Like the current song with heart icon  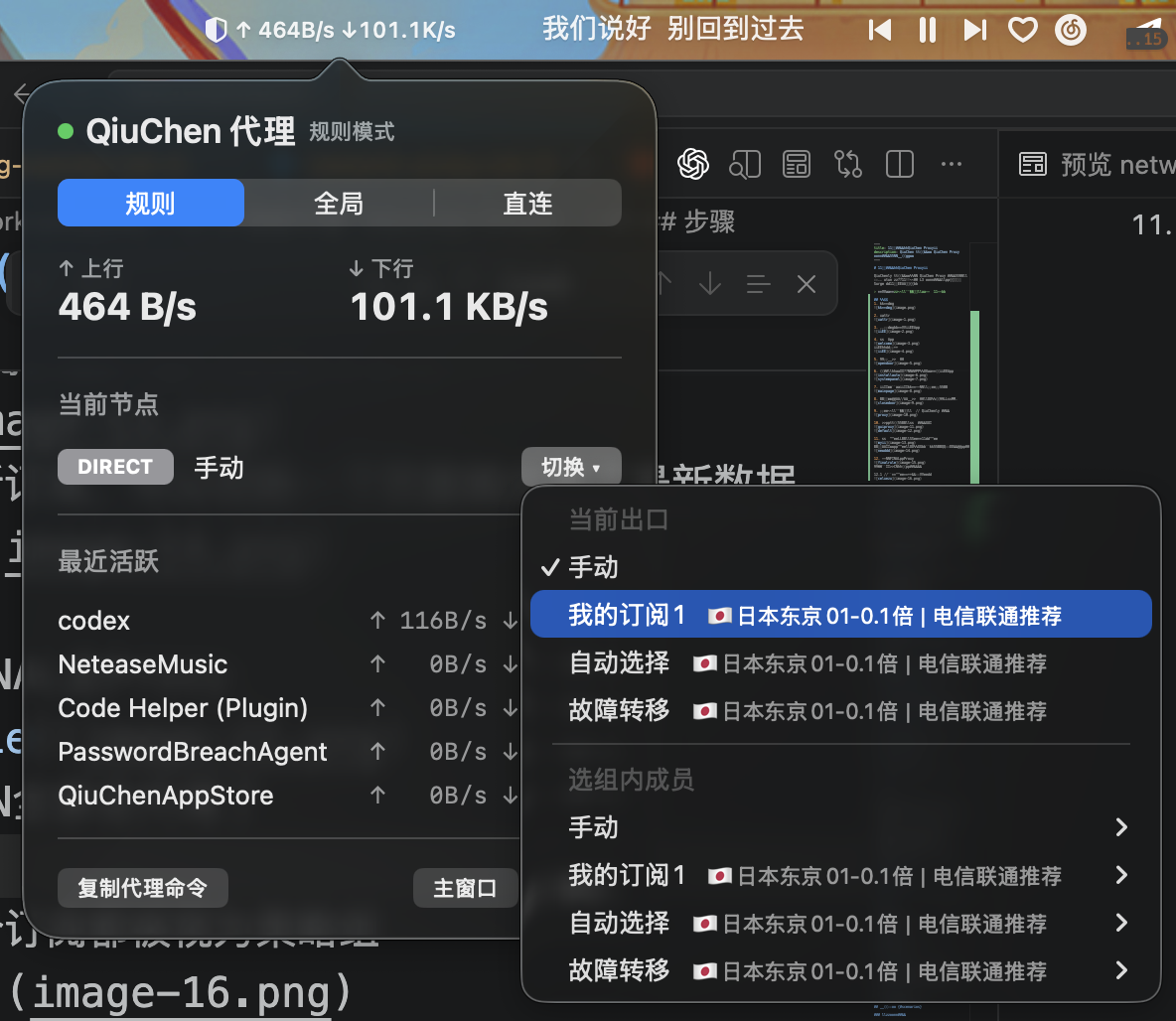[x=1022, y=30]
